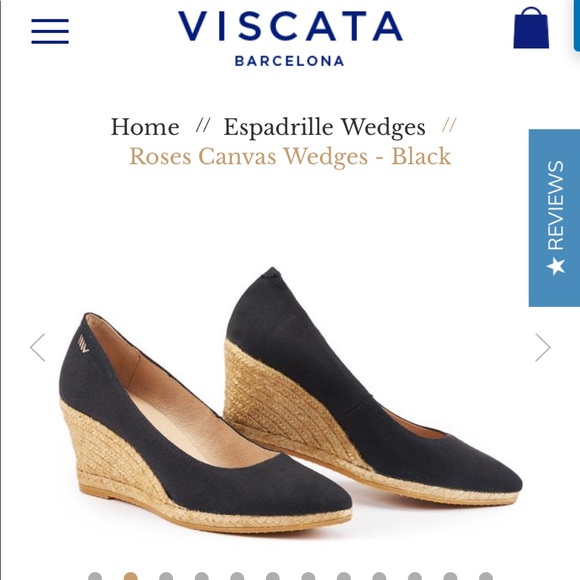Open the shopping bag

531,28
